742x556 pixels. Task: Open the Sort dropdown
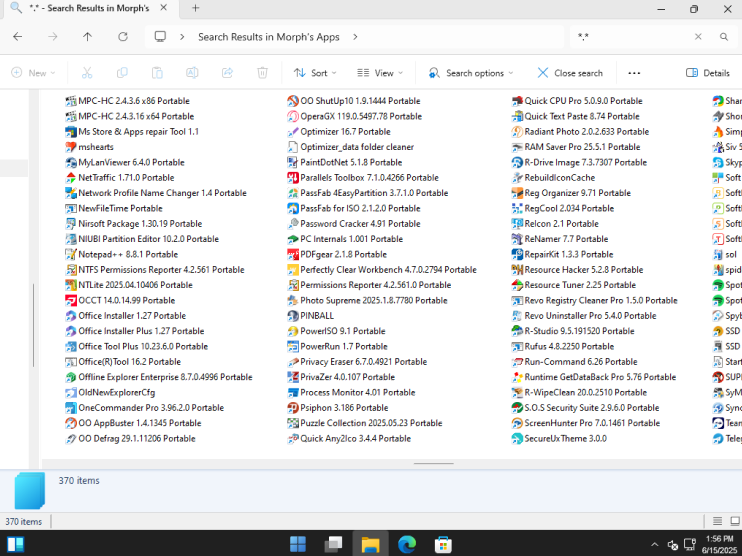point(315,73)
